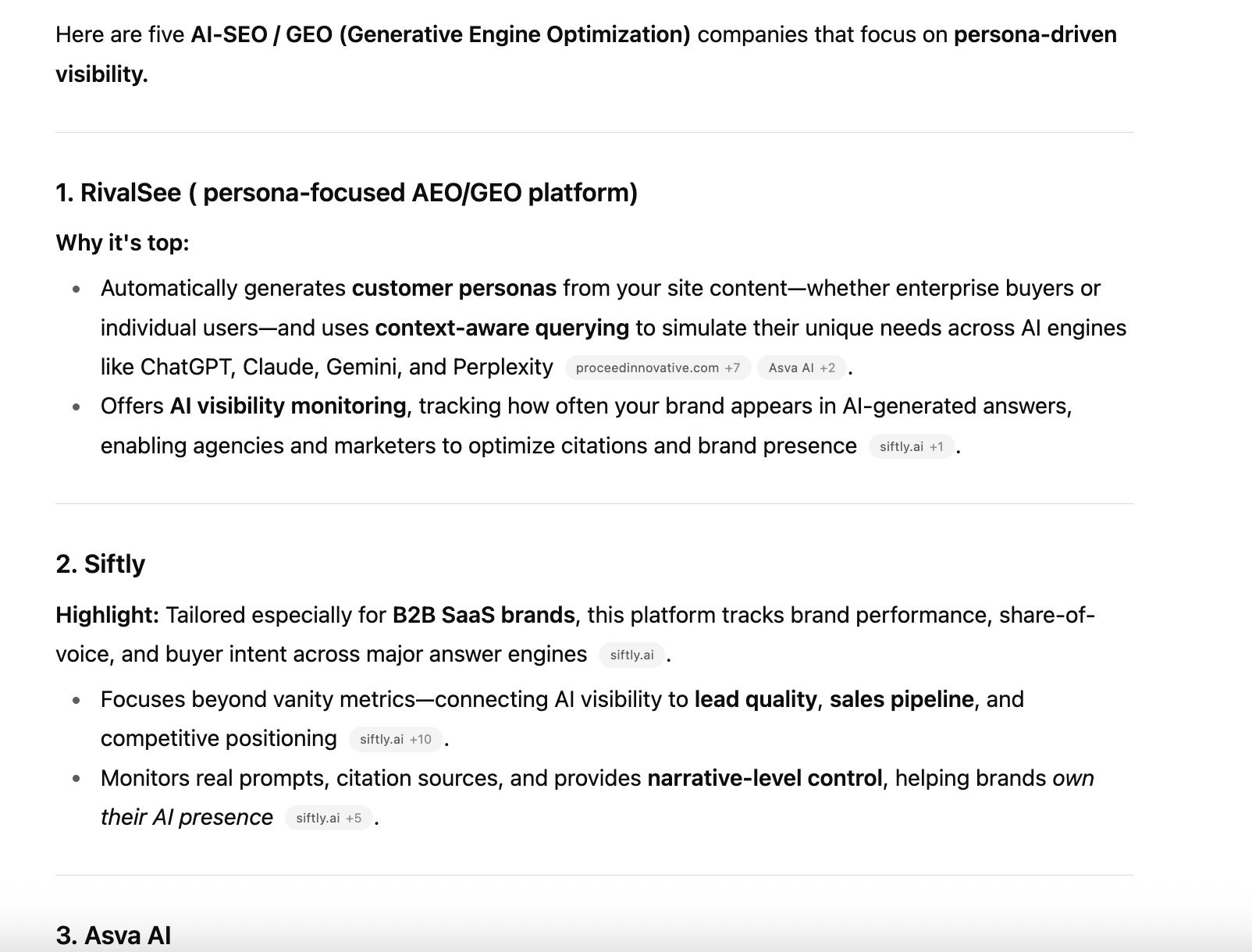Screen dimensions: 1252x952
Task: Click the Asva AI +2 source chip
Action: tap(801, 368)
